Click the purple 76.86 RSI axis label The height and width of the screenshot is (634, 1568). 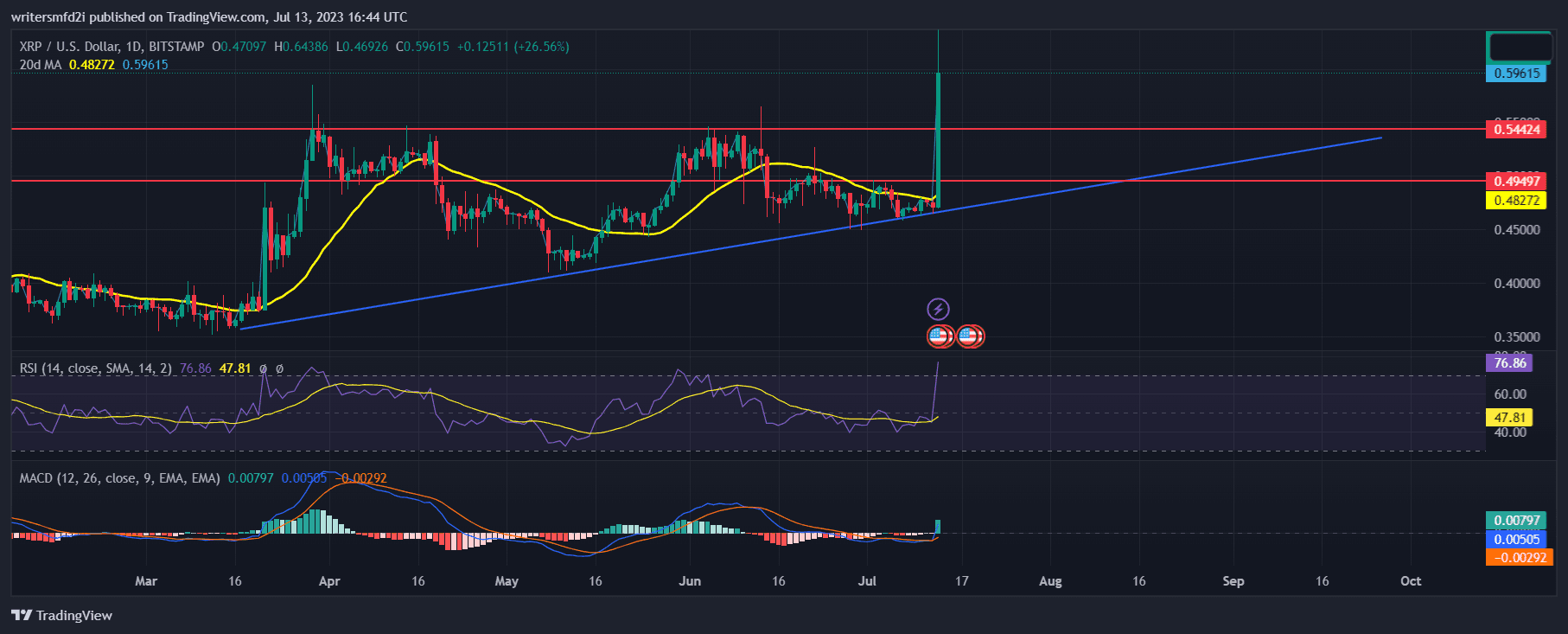tap(1509, 363)
